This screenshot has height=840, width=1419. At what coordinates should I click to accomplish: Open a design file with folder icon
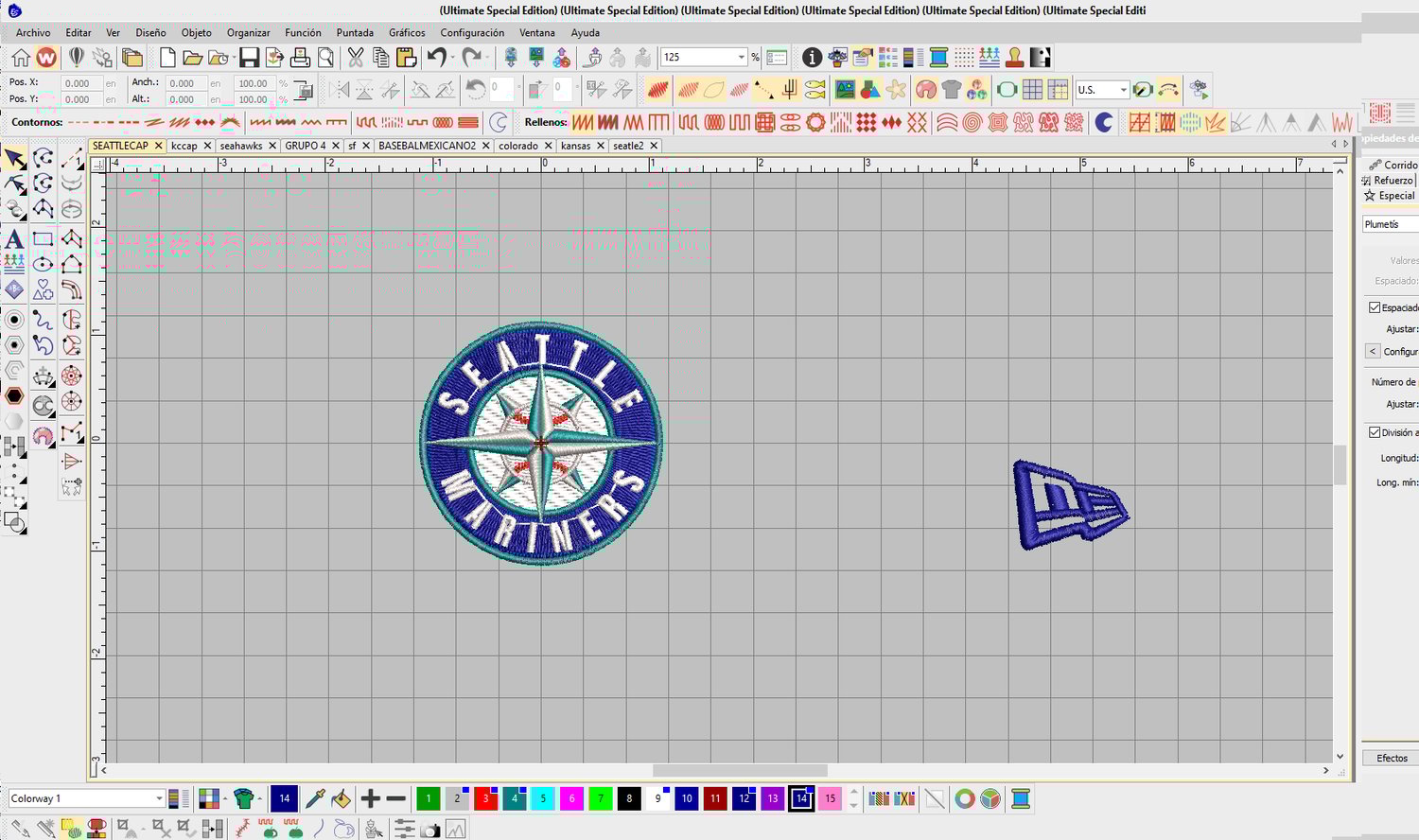[x=192, y=58]
